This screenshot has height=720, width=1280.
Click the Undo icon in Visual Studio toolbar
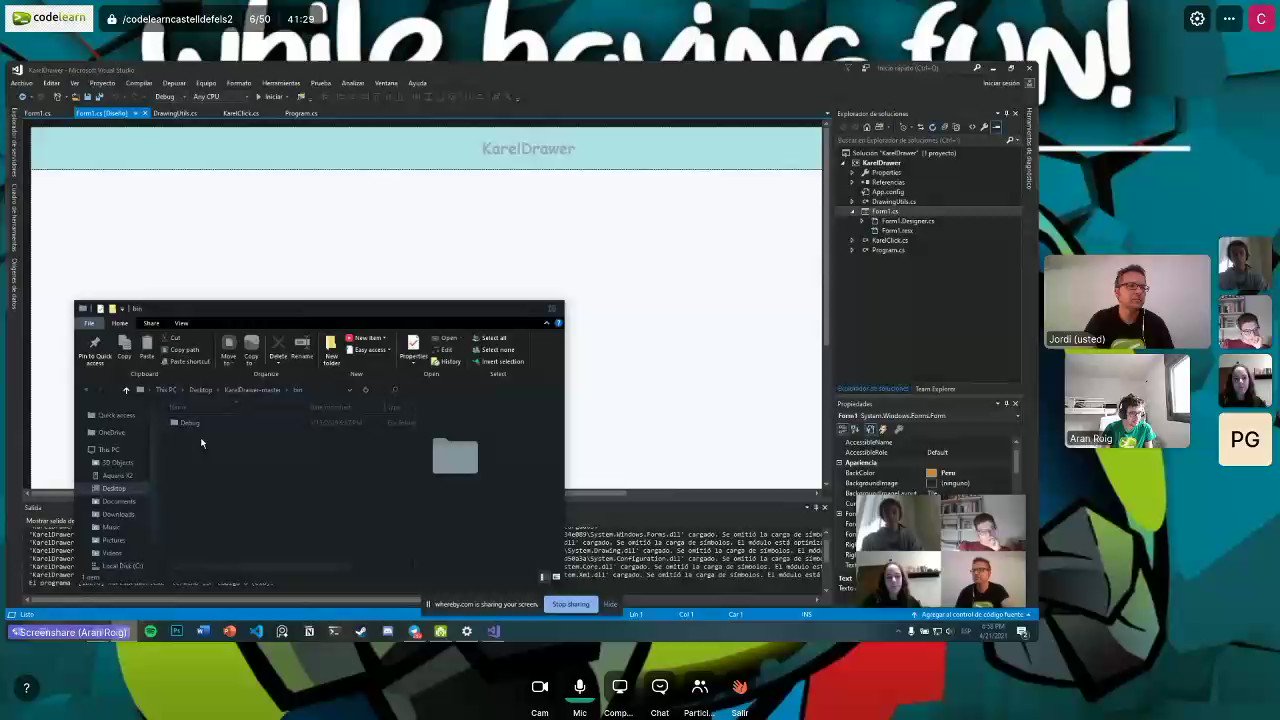pyautogui.click(x=118, y=96)
